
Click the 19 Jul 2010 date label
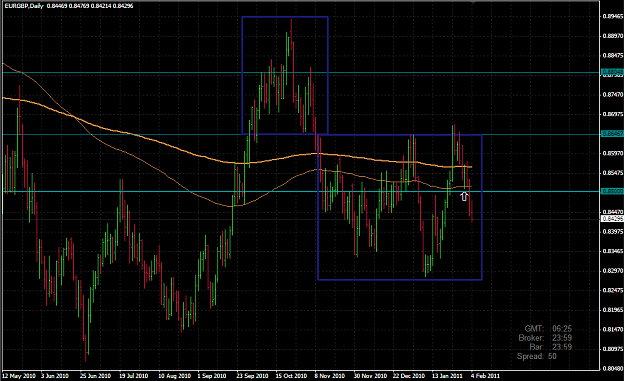click(134, 376)
